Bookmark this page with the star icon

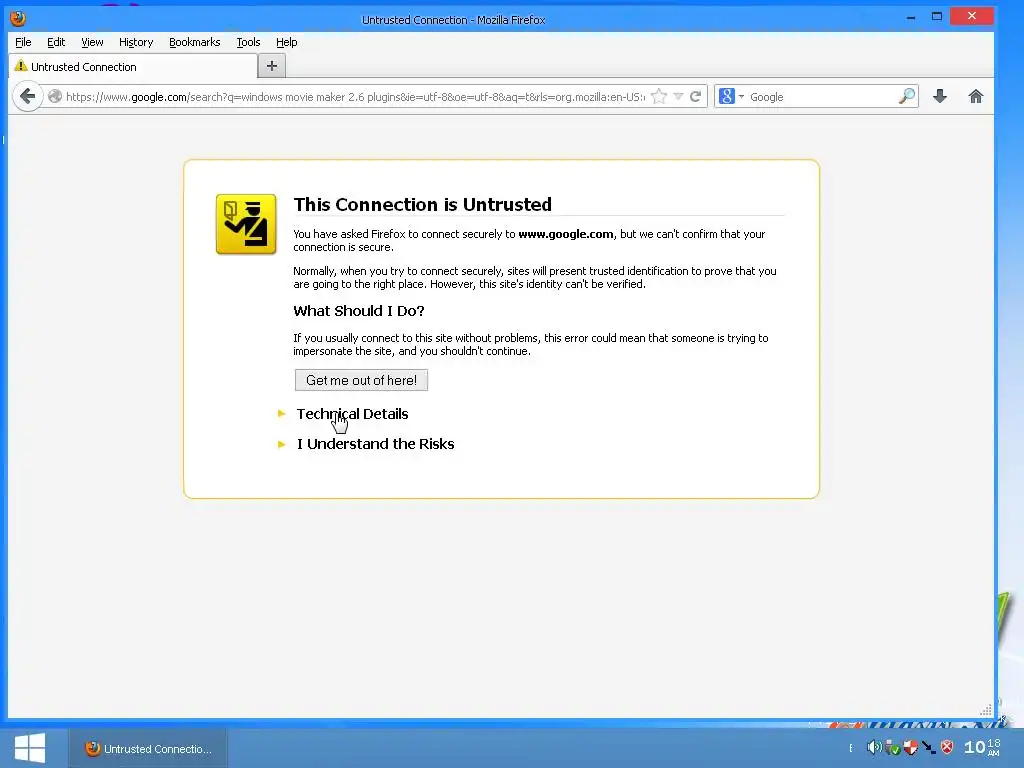coord(659,97)
